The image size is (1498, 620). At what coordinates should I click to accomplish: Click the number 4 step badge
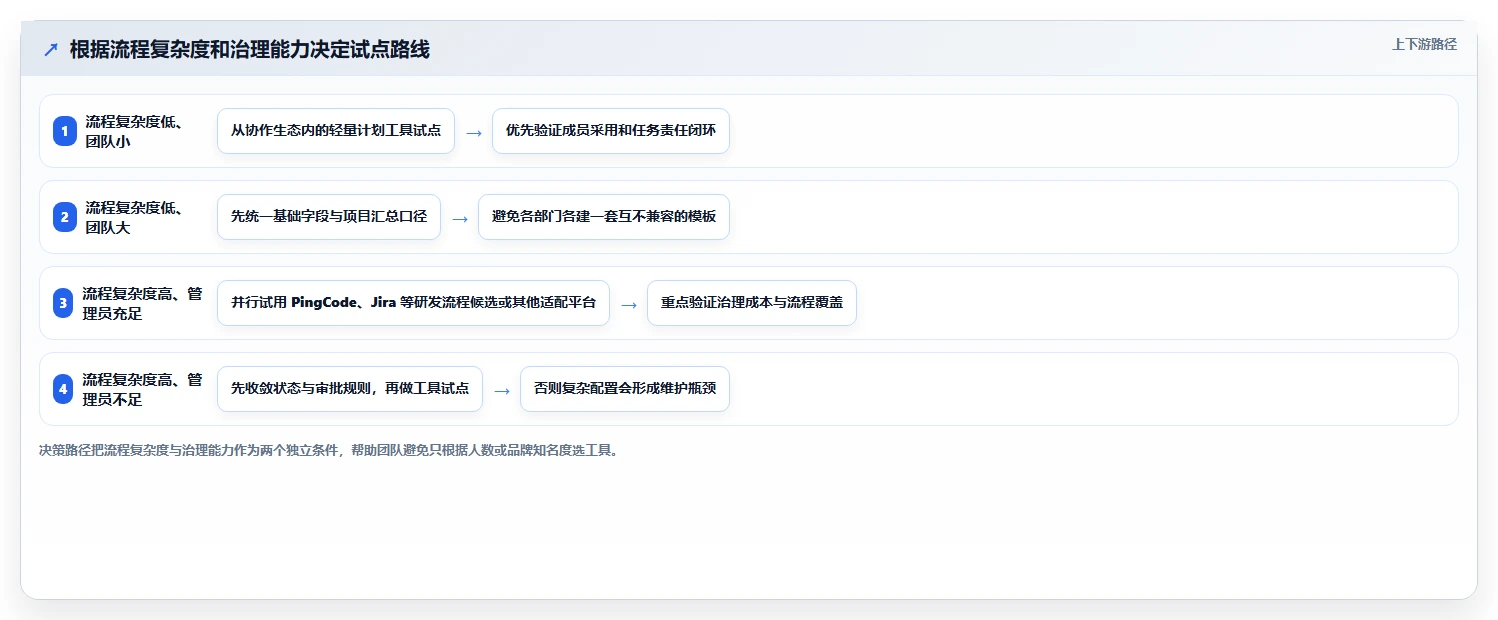(64, 389)
